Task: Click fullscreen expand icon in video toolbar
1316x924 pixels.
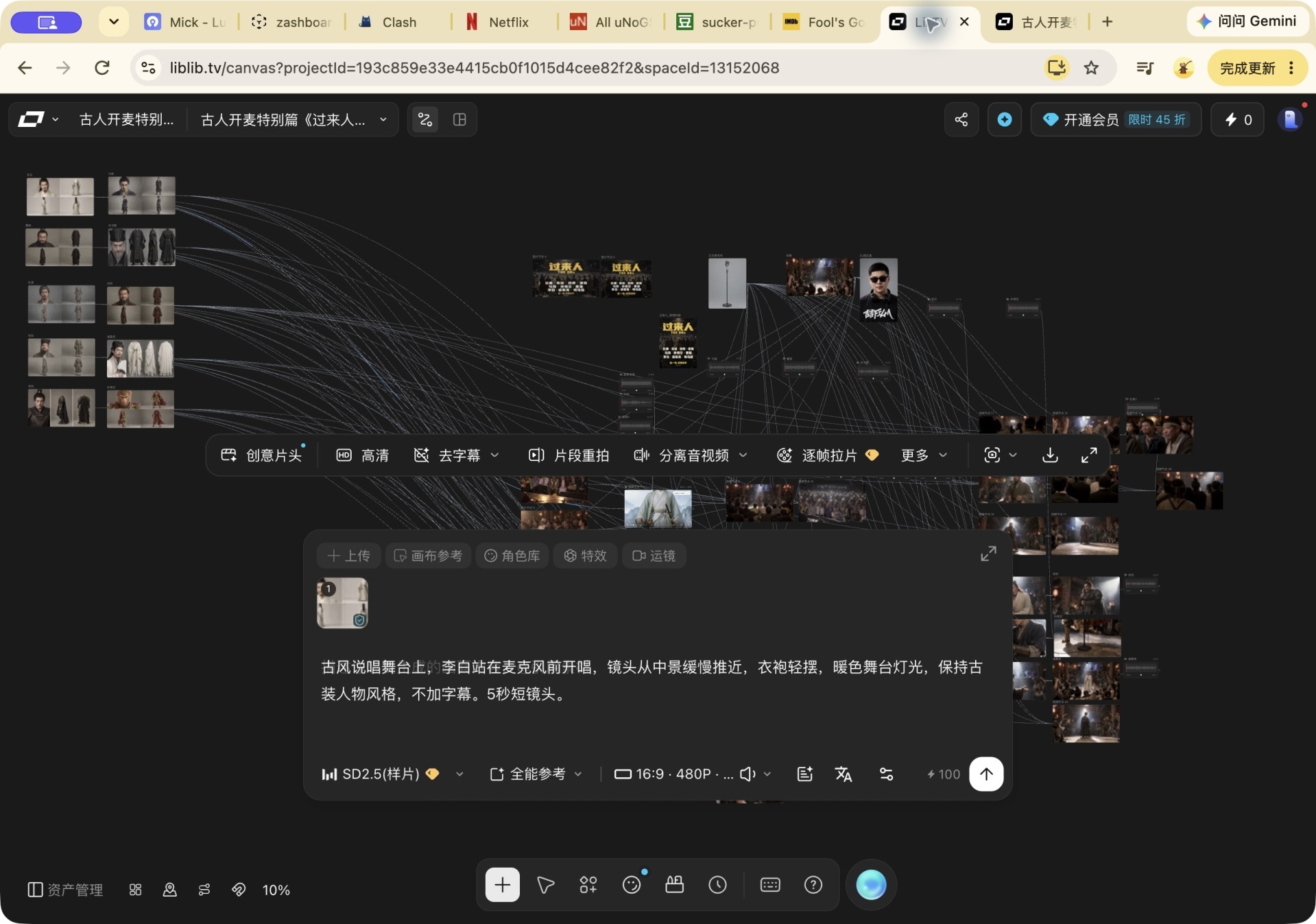Action: [1089, 455]
